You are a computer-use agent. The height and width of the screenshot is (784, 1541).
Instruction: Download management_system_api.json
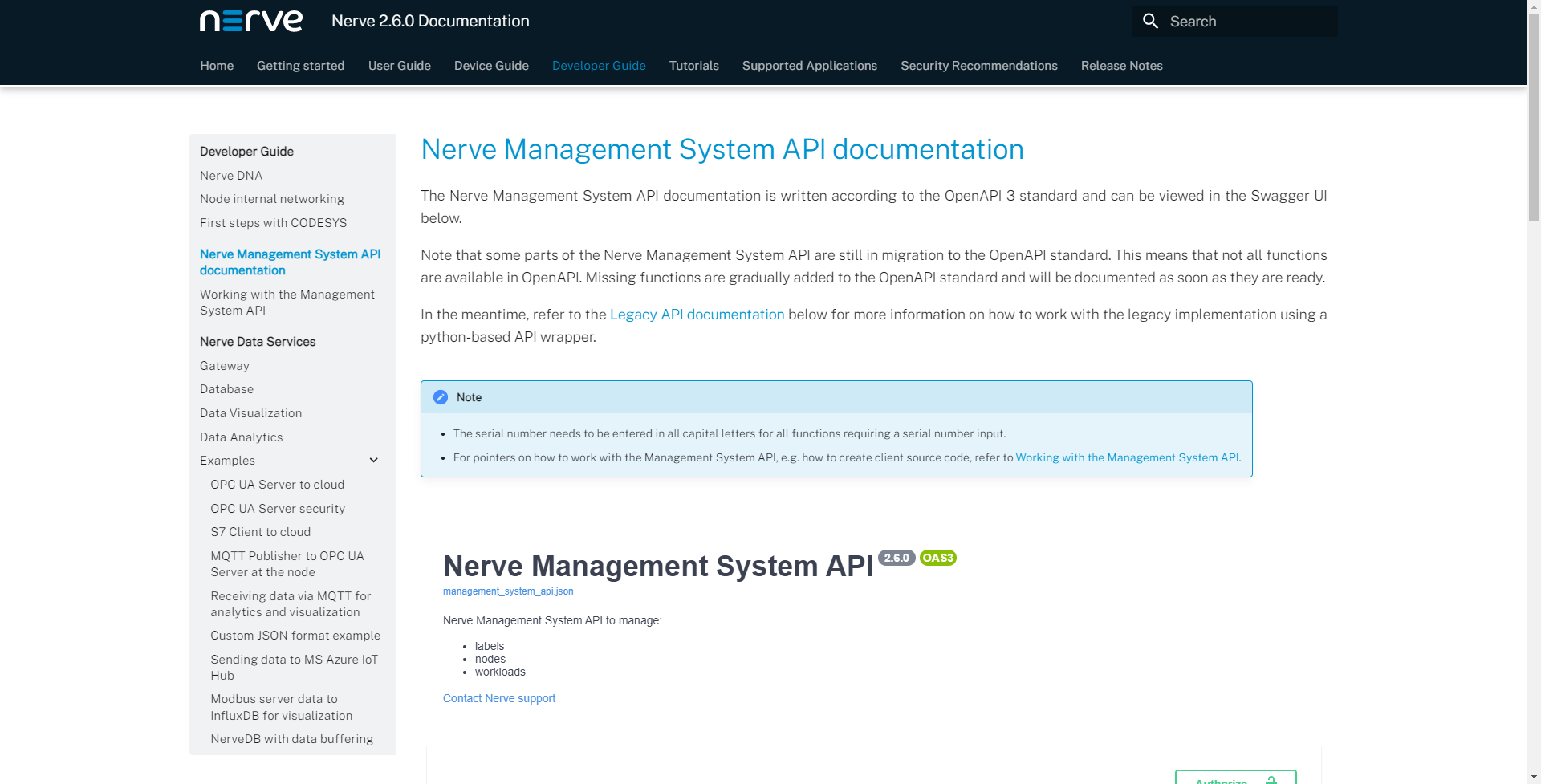point(508,591)
